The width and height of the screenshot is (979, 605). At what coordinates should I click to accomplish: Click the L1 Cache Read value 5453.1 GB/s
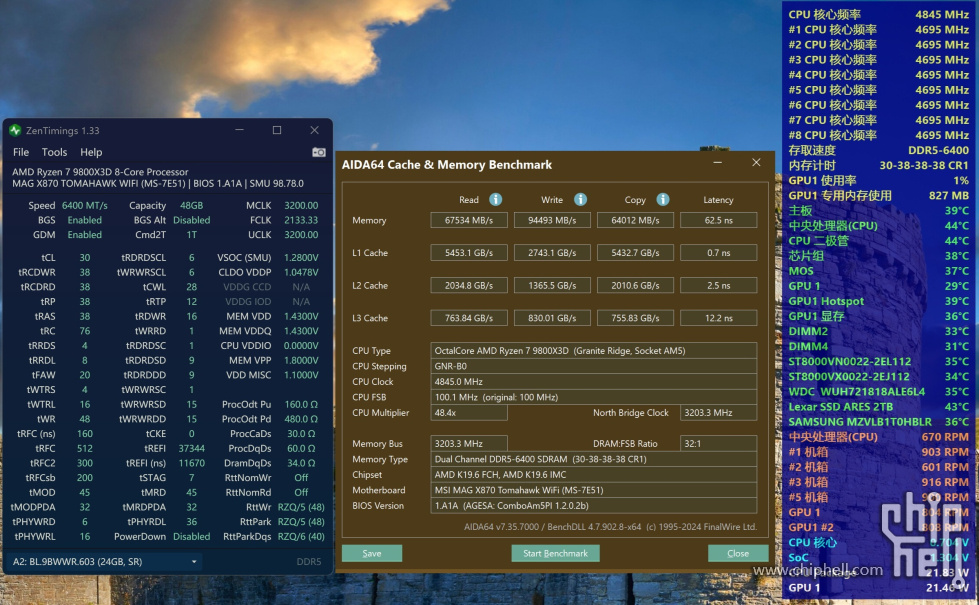[469, 253]
